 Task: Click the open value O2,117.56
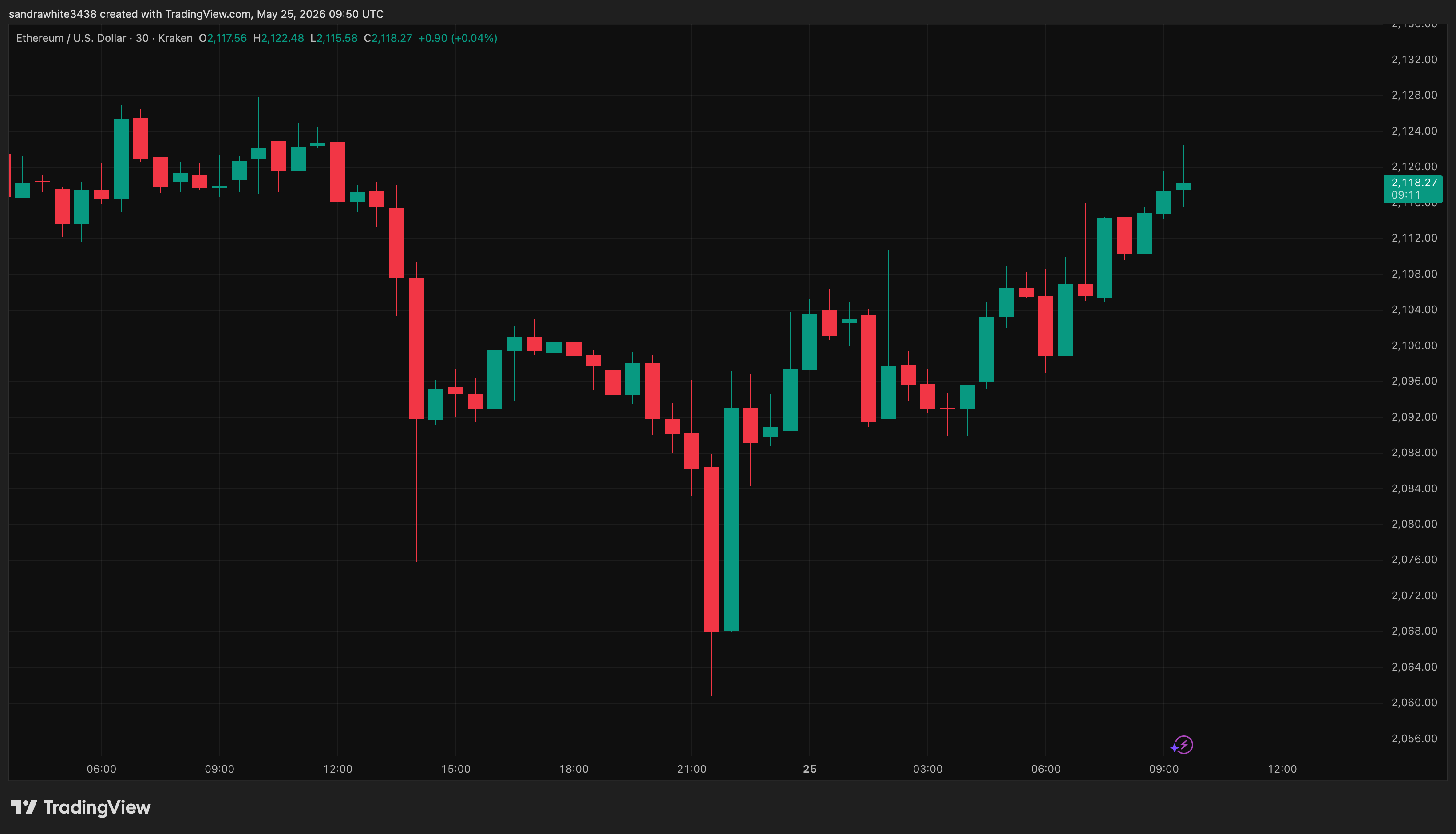tap(223, 38)
